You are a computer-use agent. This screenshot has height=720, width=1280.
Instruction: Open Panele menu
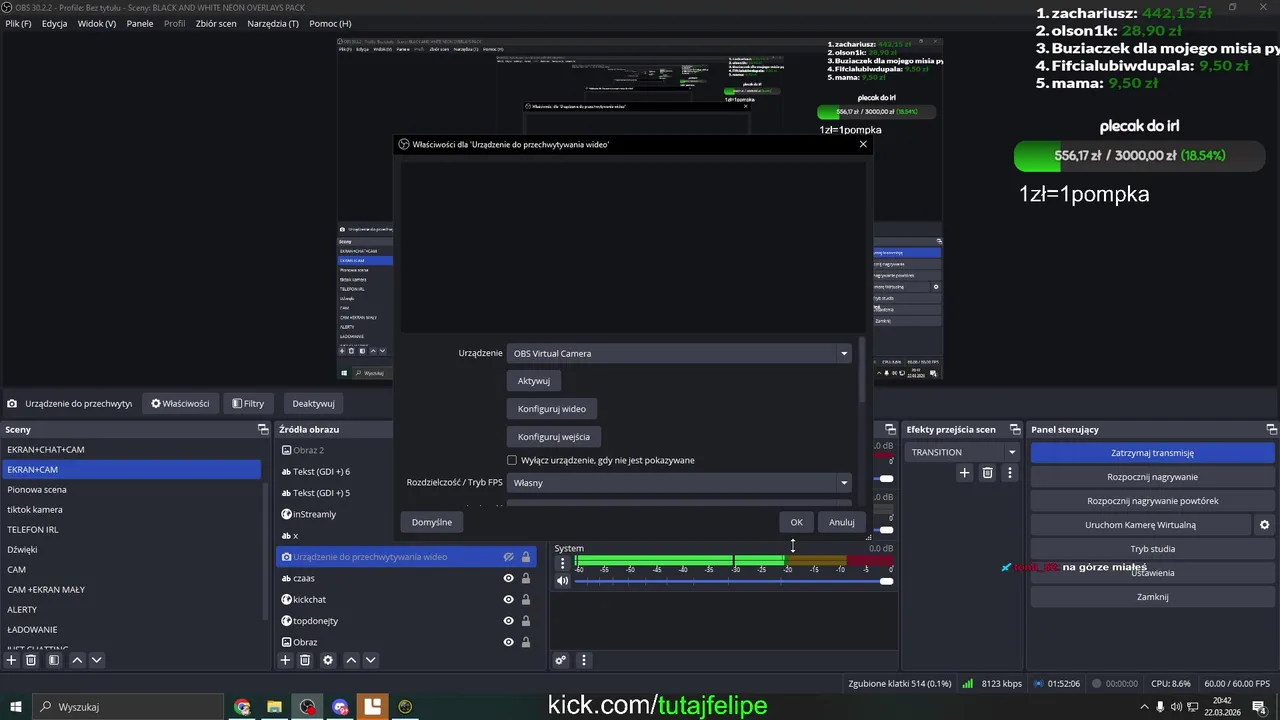tap(140, 23)
